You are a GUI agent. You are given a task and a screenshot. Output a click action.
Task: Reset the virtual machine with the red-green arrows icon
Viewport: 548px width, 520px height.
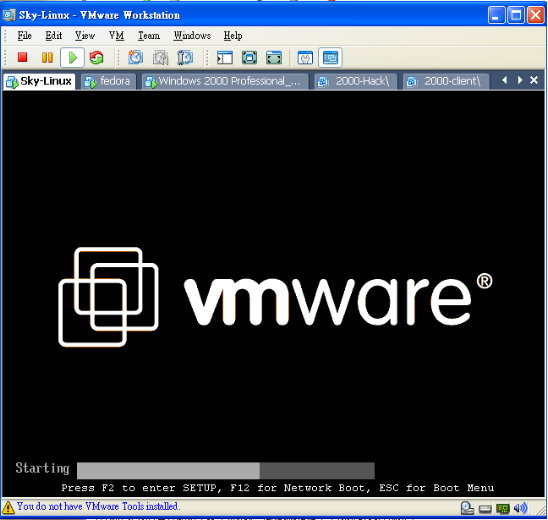coord(96,58)
